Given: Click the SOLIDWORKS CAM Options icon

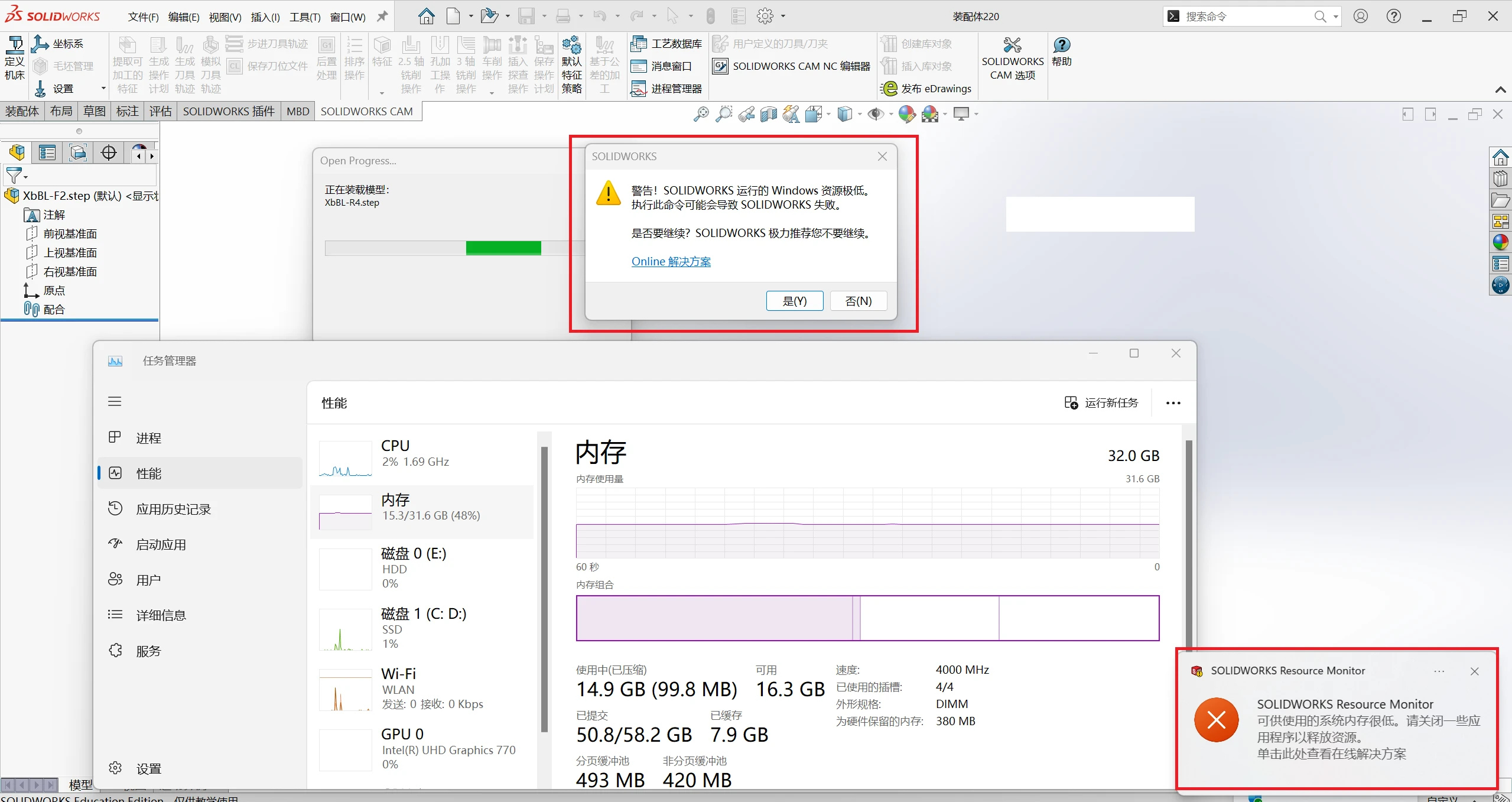Looking at the screenshot, I should coord(1012,46).
